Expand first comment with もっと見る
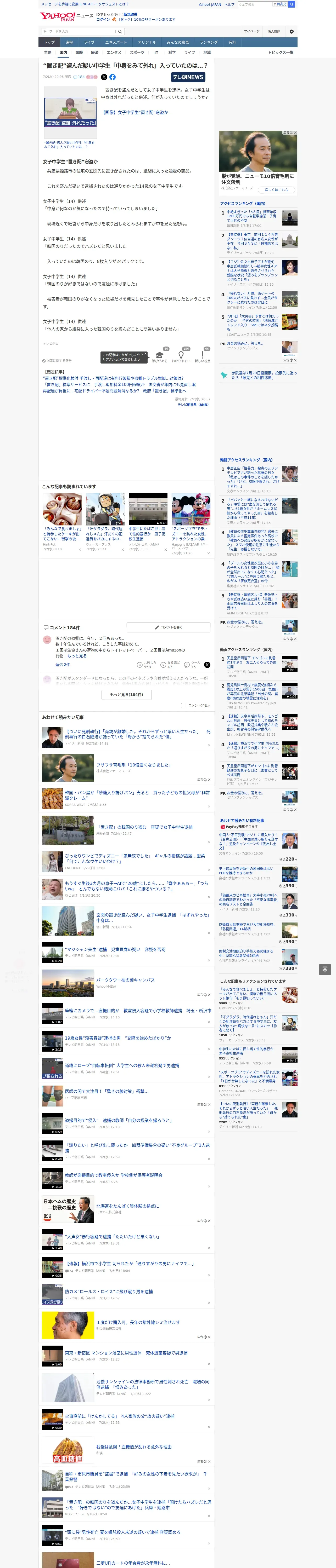 pos(77,656)
